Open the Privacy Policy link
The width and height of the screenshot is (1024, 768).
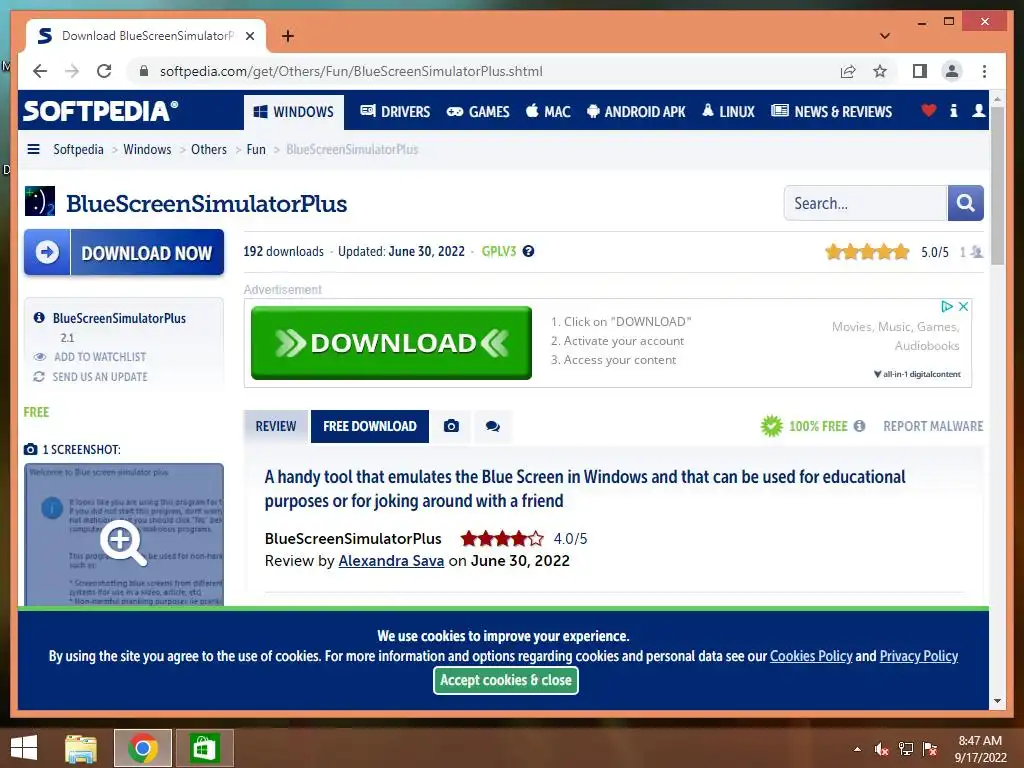(919, 656)
